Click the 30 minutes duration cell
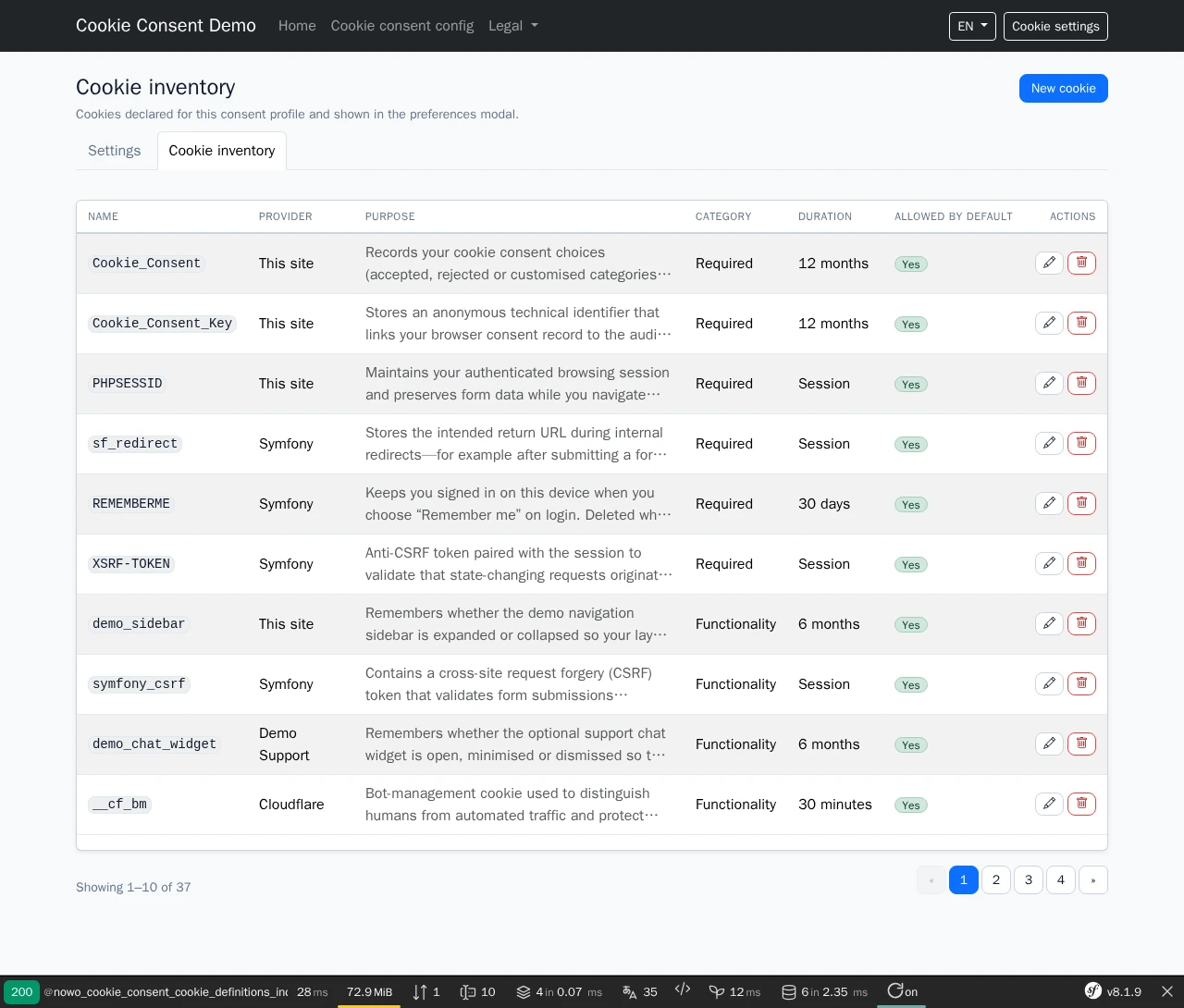The image size is (1184, 1008). [835, 804]
